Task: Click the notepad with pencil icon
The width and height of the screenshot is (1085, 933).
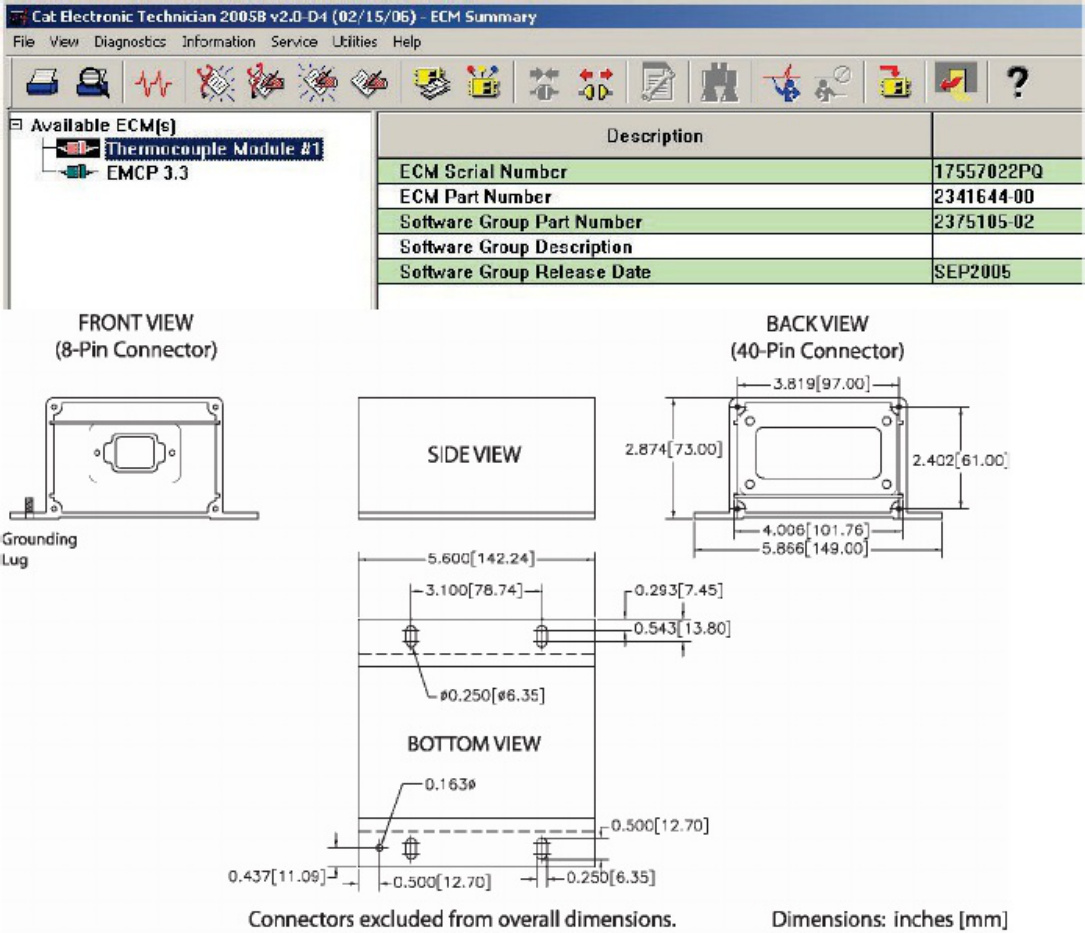Action: click(x=657, y=83)
